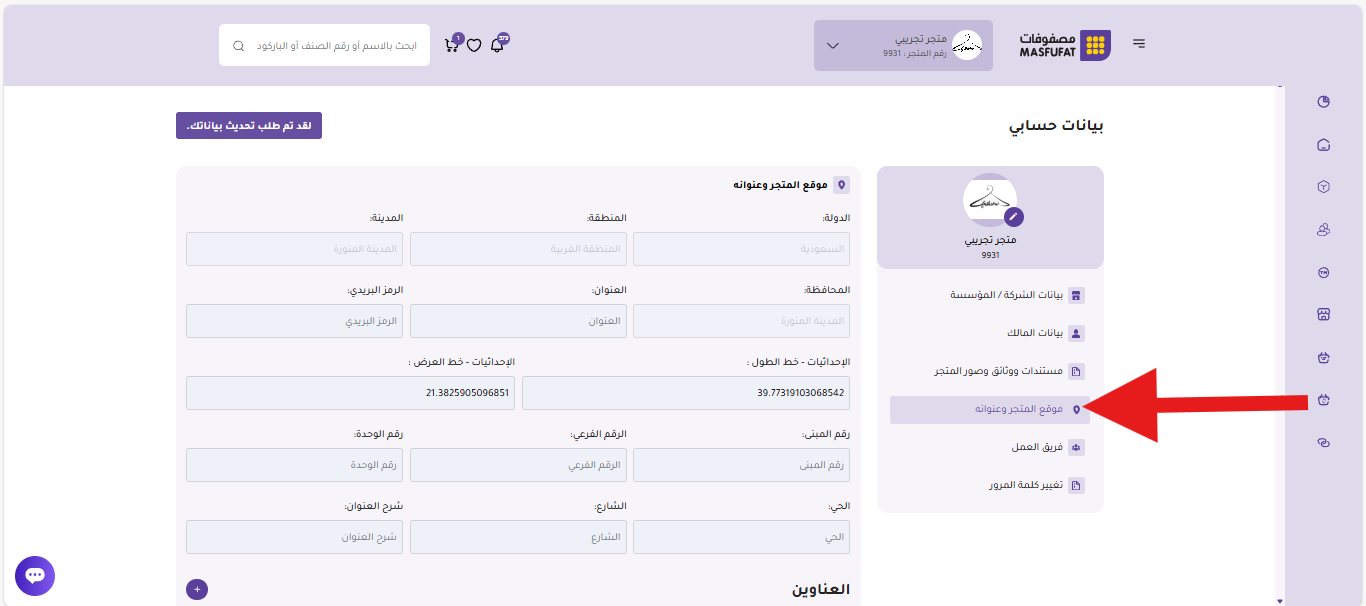Image resolution: width=1366 pixels, height=606 pixels.
Task: Click the hexagon box sidebar icon
Action: (x=1324, y=187)
